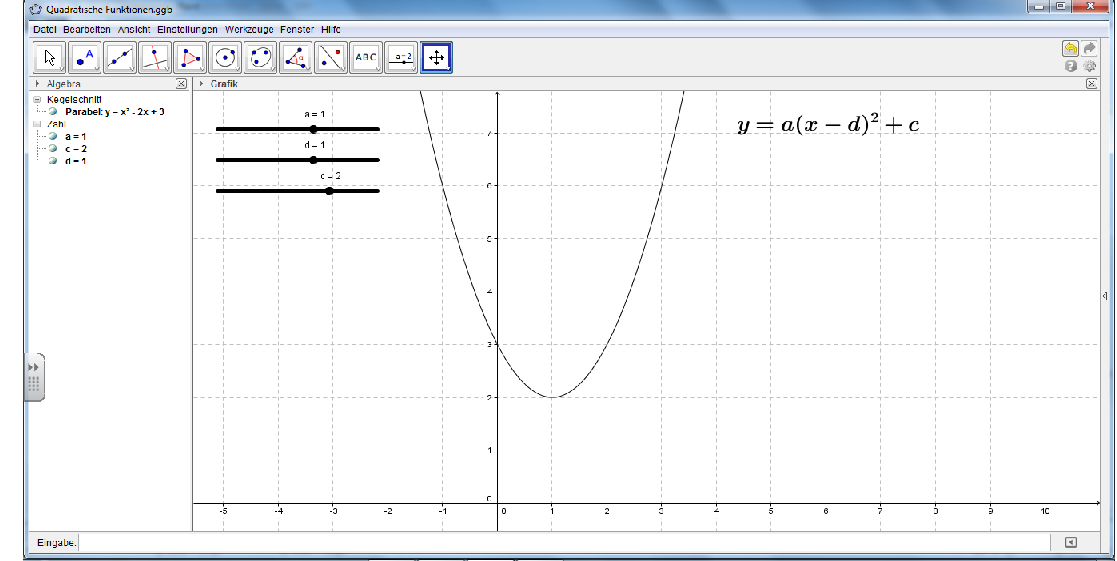Toggle visibility bullet for a = 1

[x=52, y=136]
